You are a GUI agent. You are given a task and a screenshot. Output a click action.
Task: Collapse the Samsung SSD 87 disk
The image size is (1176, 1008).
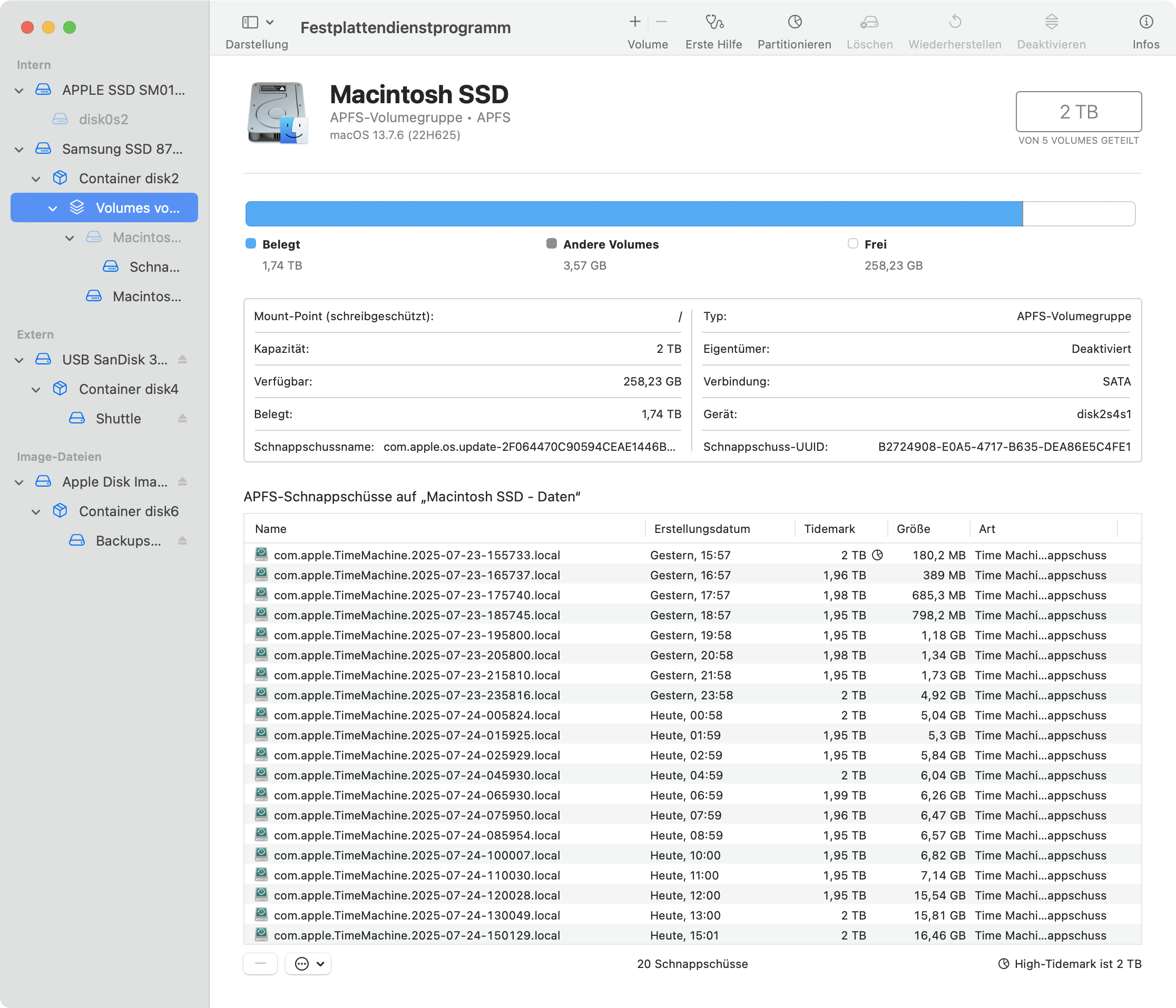19,150
